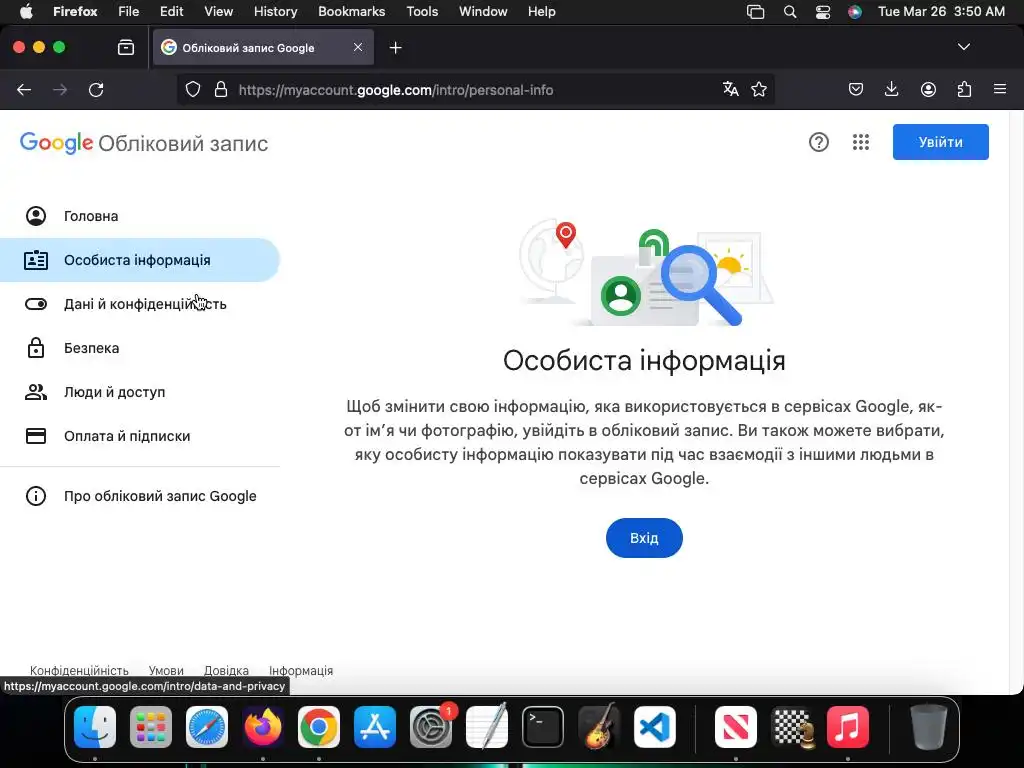Viewport: 1024px width, 768px height.
Task: Close the Обліковий запис Google tab
Action: click(358, 47)
